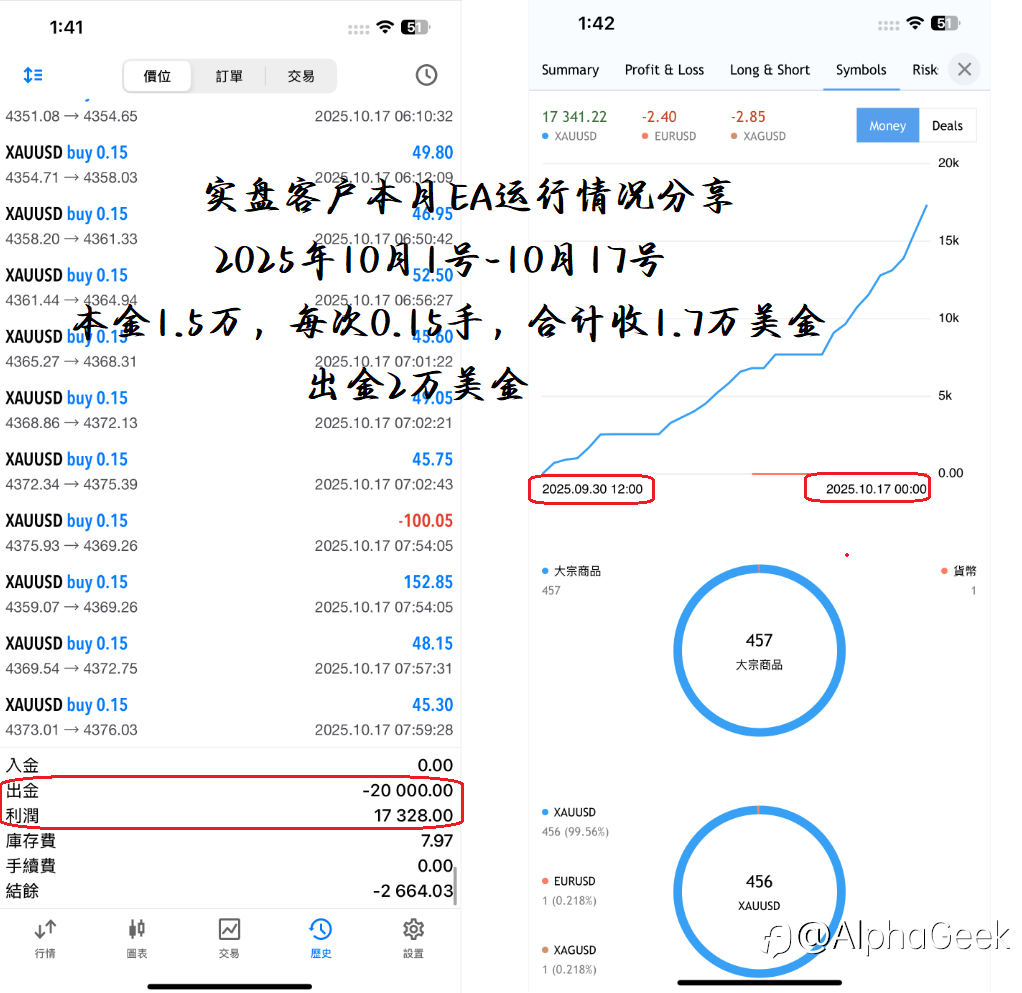Tap the XAUUSD 456 (99.56%) legend entry
Screen dimensions: 1022x993
575,822
